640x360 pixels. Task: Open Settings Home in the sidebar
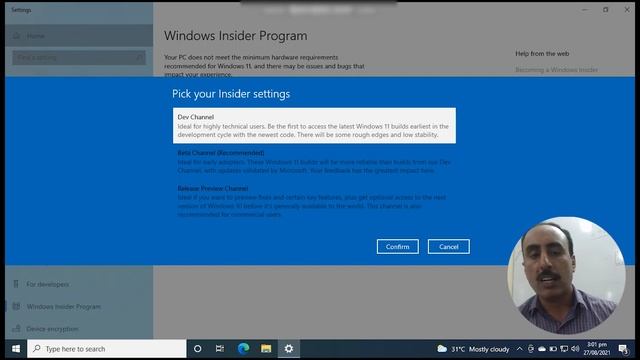coord(79,36)
